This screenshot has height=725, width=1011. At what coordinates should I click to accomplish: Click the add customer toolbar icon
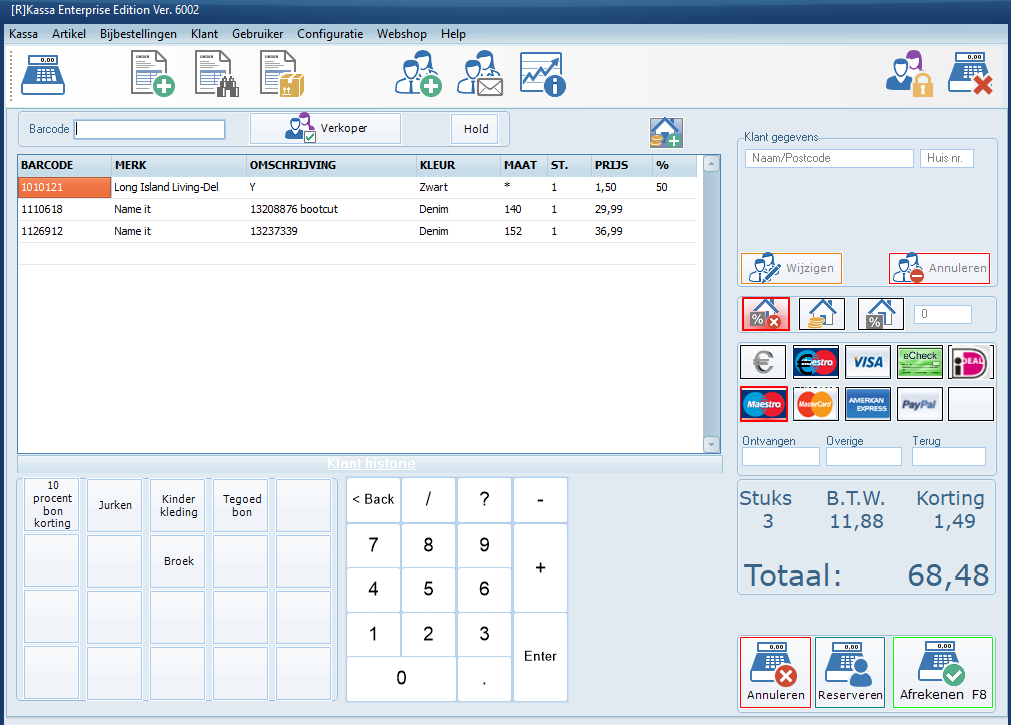tap(418, 74)
